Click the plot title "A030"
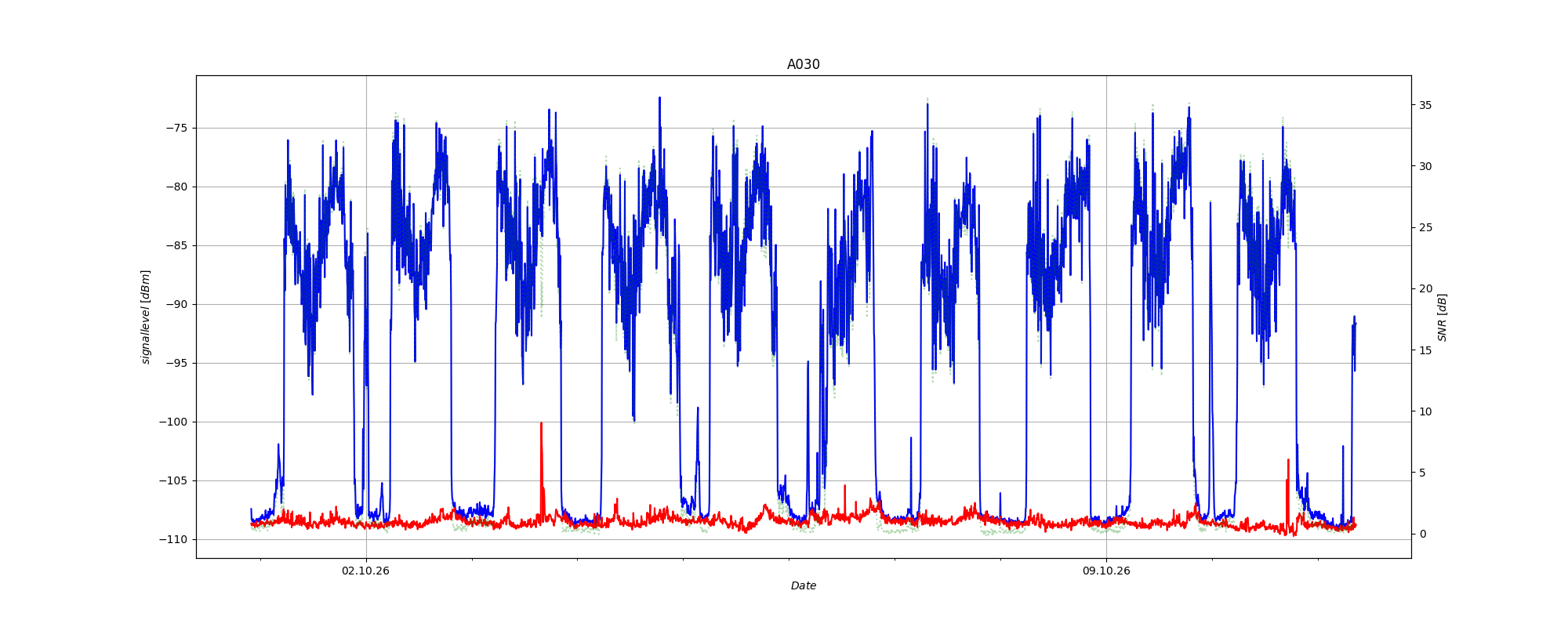The image size is (1568, 627). pos(803,64)
